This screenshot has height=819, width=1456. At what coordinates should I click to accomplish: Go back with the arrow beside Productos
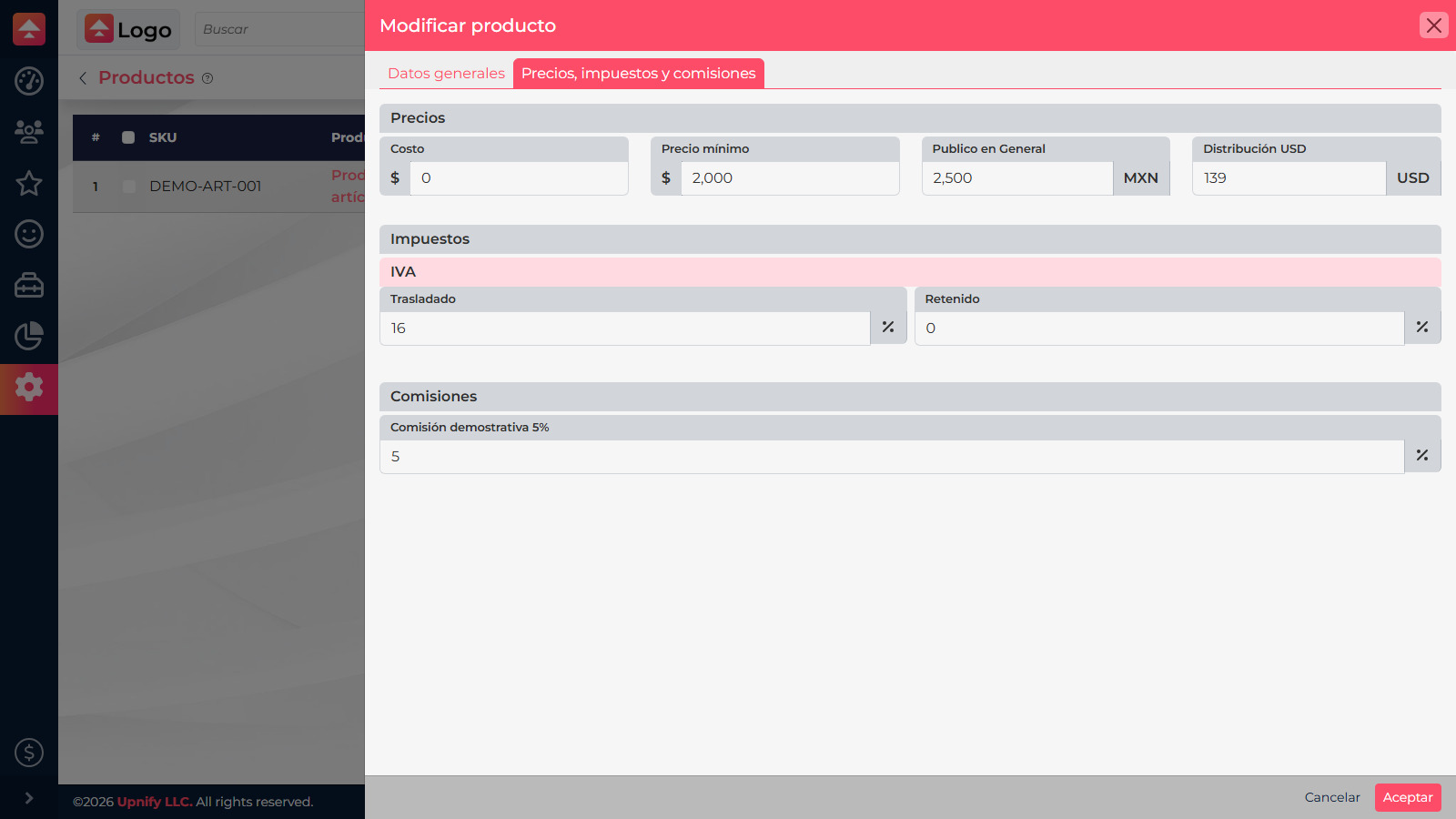click(x=83, y=78)
